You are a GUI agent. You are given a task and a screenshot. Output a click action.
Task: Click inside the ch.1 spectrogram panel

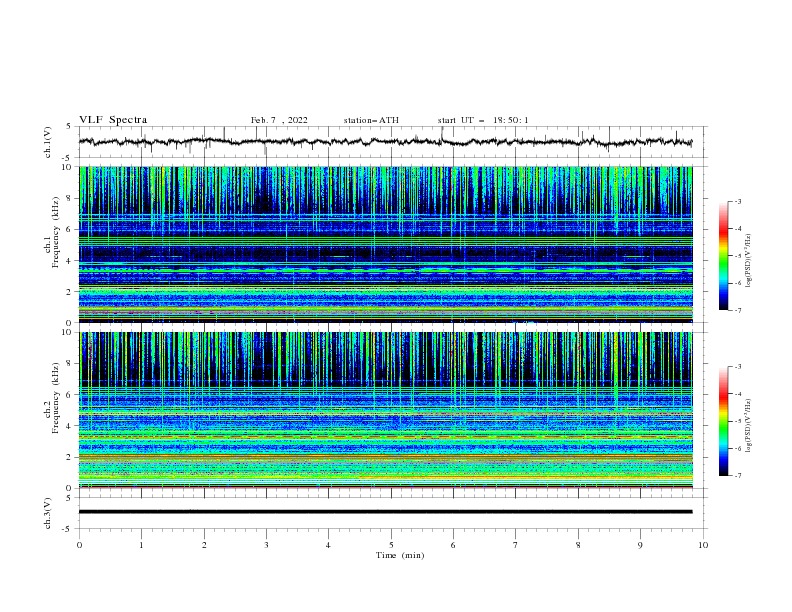click(x=385, y=244)
